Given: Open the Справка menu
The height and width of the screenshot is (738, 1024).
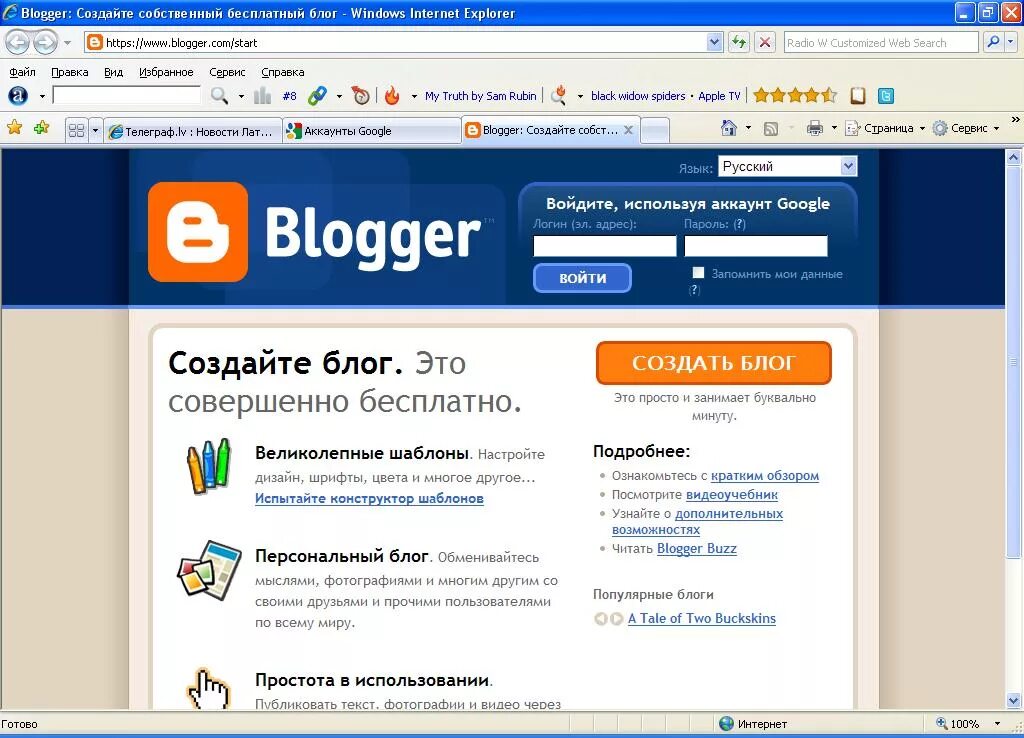Looking at the screenshot, I should pyautogui.click(x=283, y=72).
